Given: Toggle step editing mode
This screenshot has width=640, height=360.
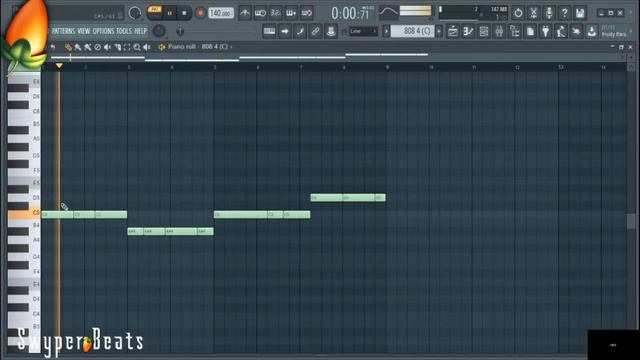Looking at the screenshot, I should 291,13.
